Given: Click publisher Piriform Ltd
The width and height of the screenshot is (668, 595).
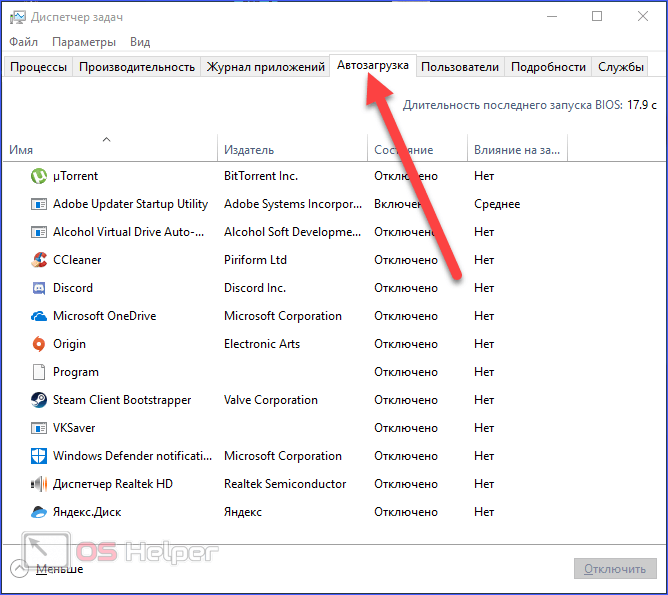Looking at the screenshot, I should 255,260.
